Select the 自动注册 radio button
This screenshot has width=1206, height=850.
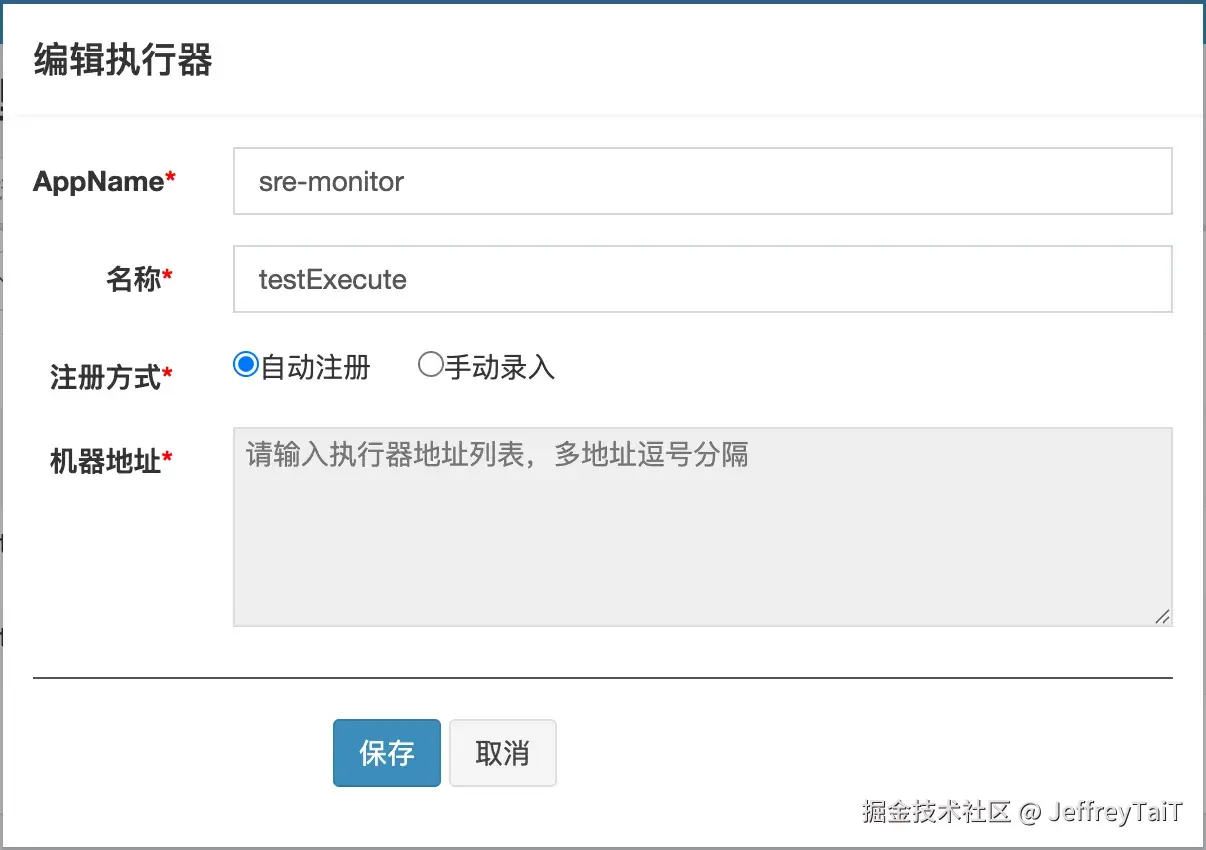(244, 365)
